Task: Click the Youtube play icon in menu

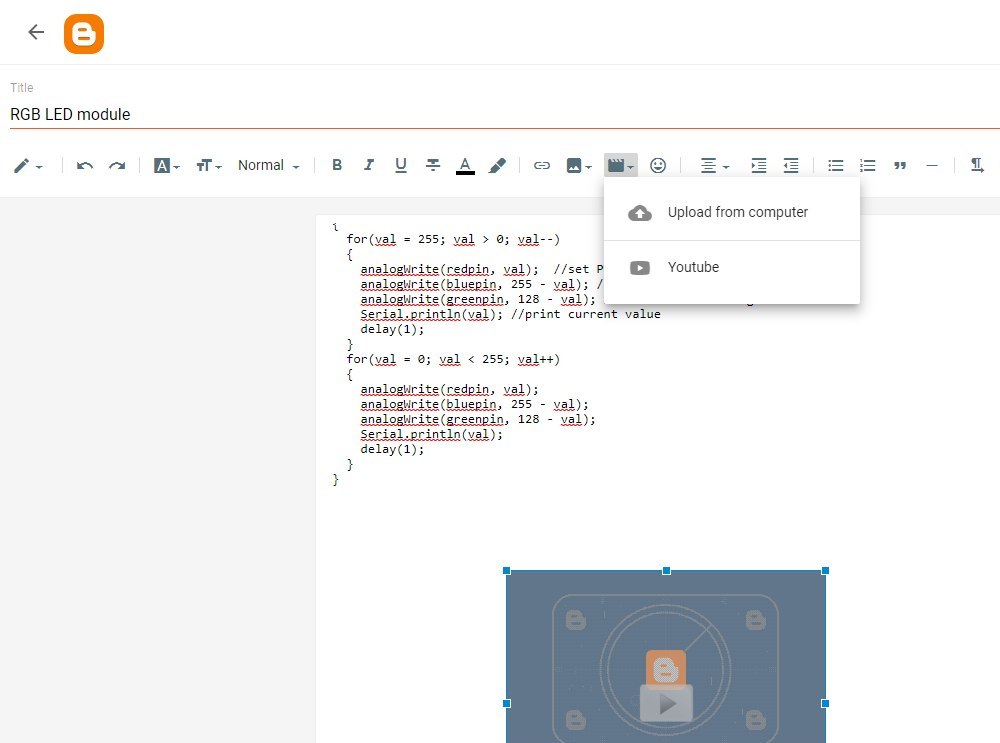Action: click(x=640, y=268)
